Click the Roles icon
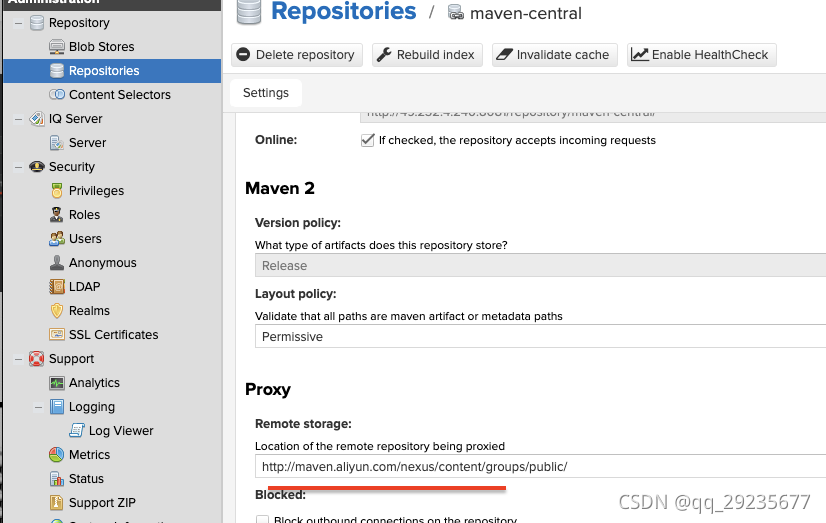 [57, 214]
